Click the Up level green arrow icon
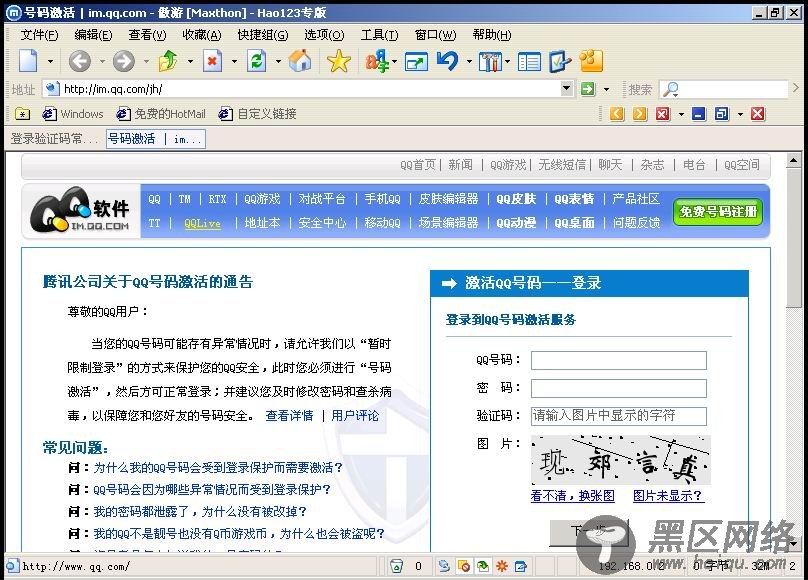 point(168,61)
